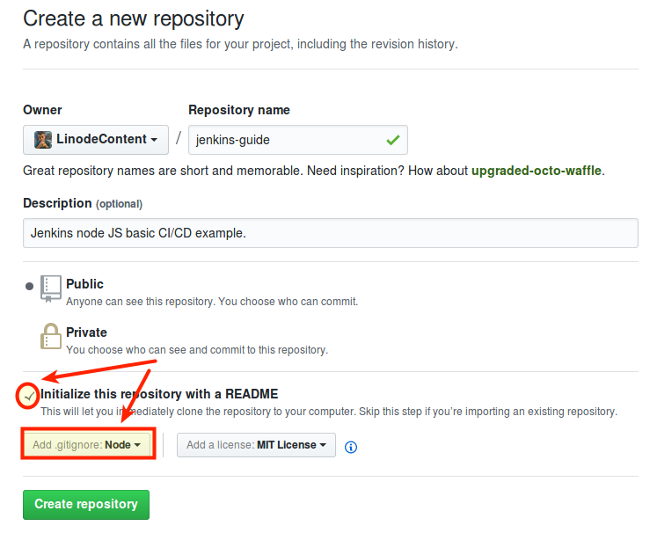This screenshot has width=650, height=533.
Task: Click the LinodeContent owner avatar icon
Action: (43, 140)
